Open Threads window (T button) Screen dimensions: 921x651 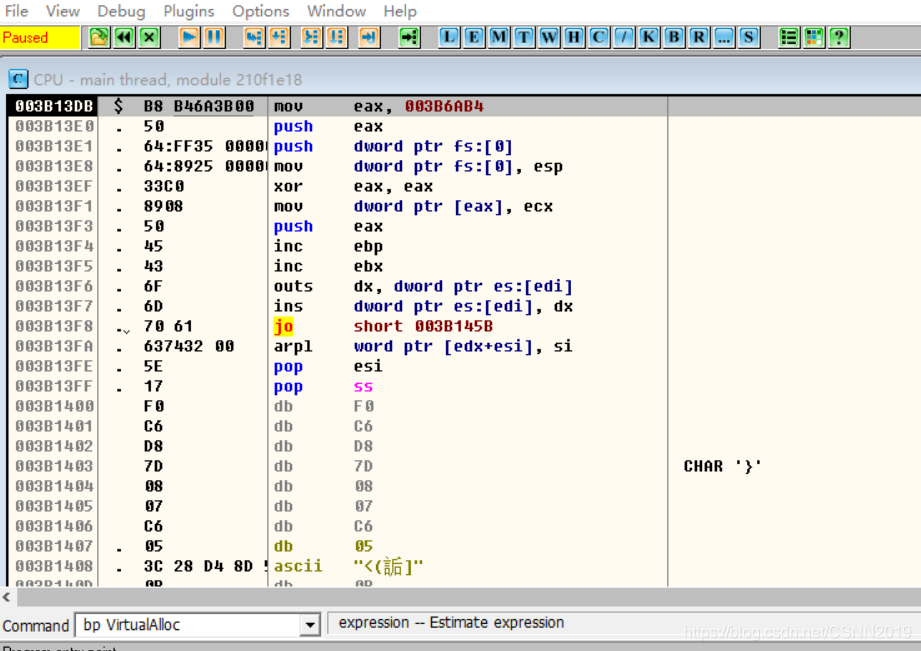(523, 38)
